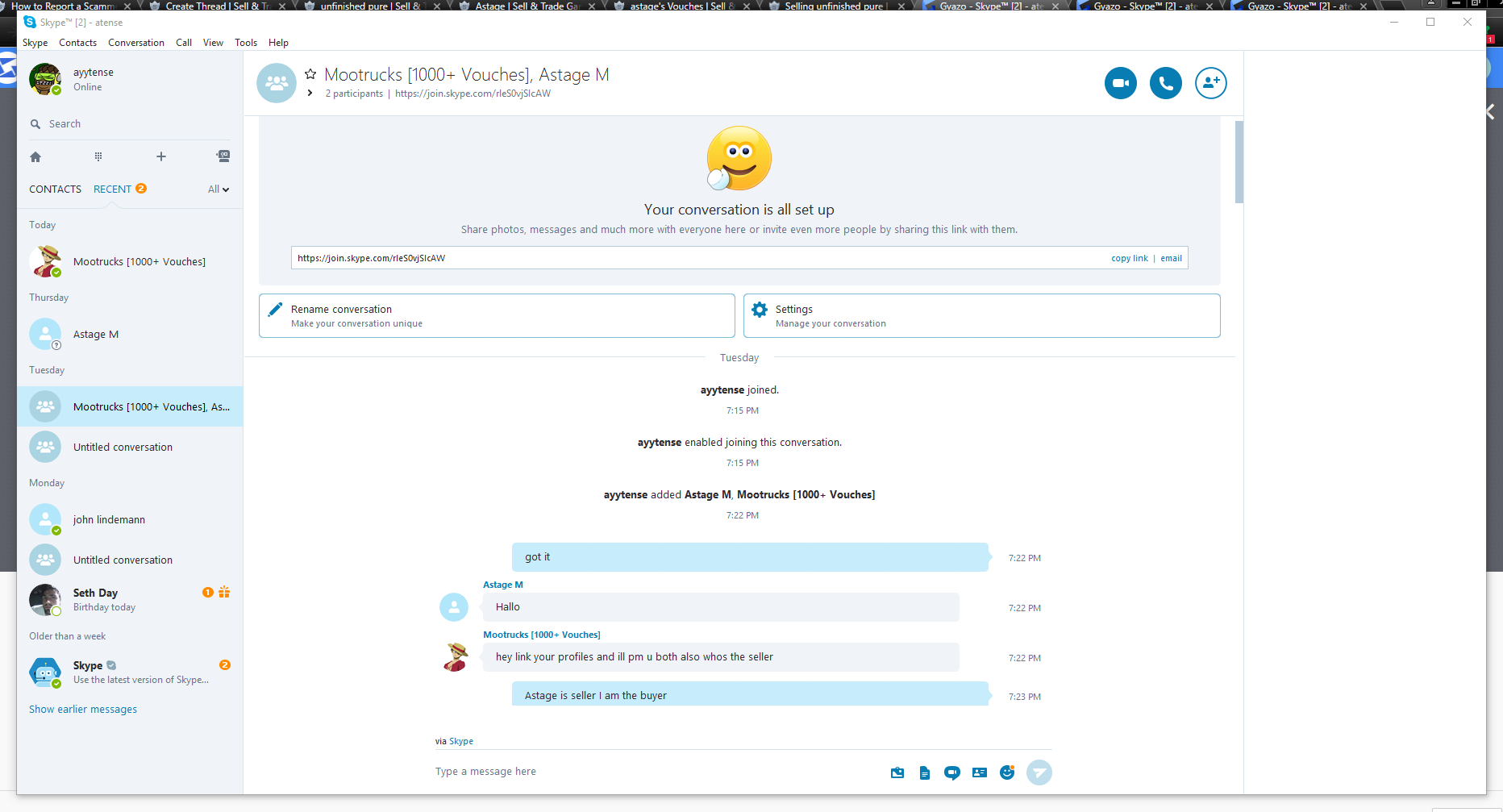This screenshot has width=1503, height=812.
Task: Click the 'Astage is seller' message bubble
Action: [x=750, y=694]
